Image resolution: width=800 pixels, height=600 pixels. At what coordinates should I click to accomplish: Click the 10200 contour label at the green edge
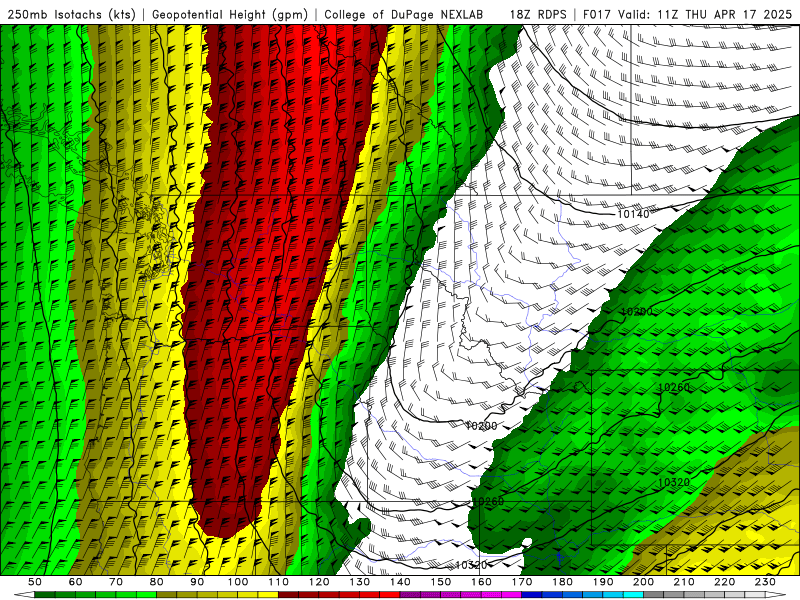pyautogui.click(x=637, y=312)
